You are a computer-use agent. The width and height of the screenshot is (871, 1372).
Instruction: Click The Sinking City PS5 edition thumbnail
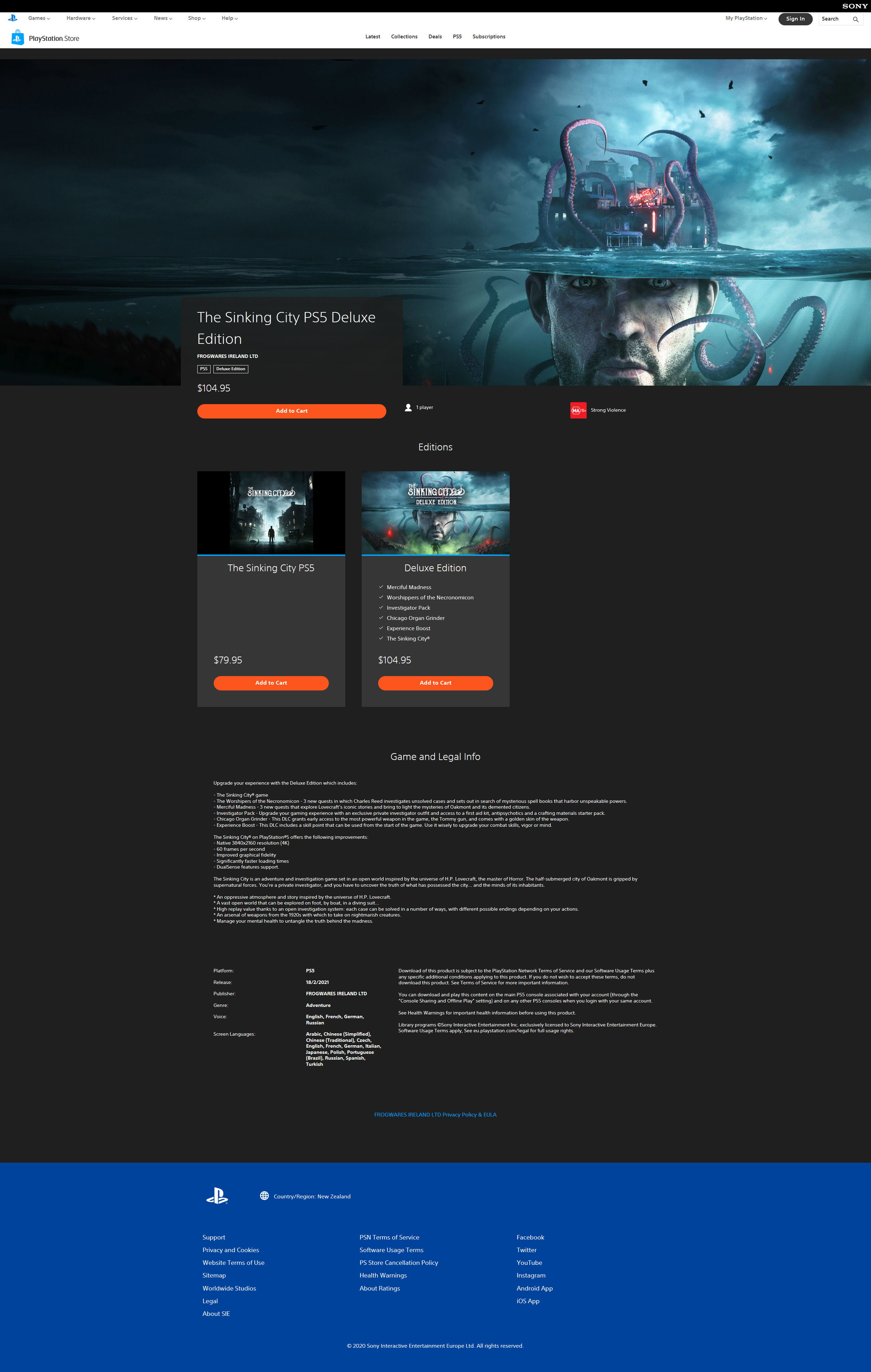(x=271, y=512)
